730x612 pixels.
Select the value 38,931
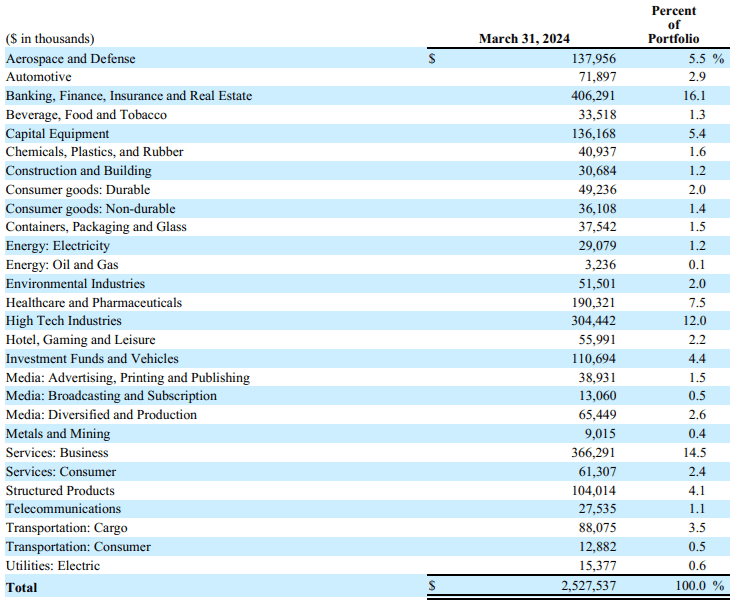point(597,377)
